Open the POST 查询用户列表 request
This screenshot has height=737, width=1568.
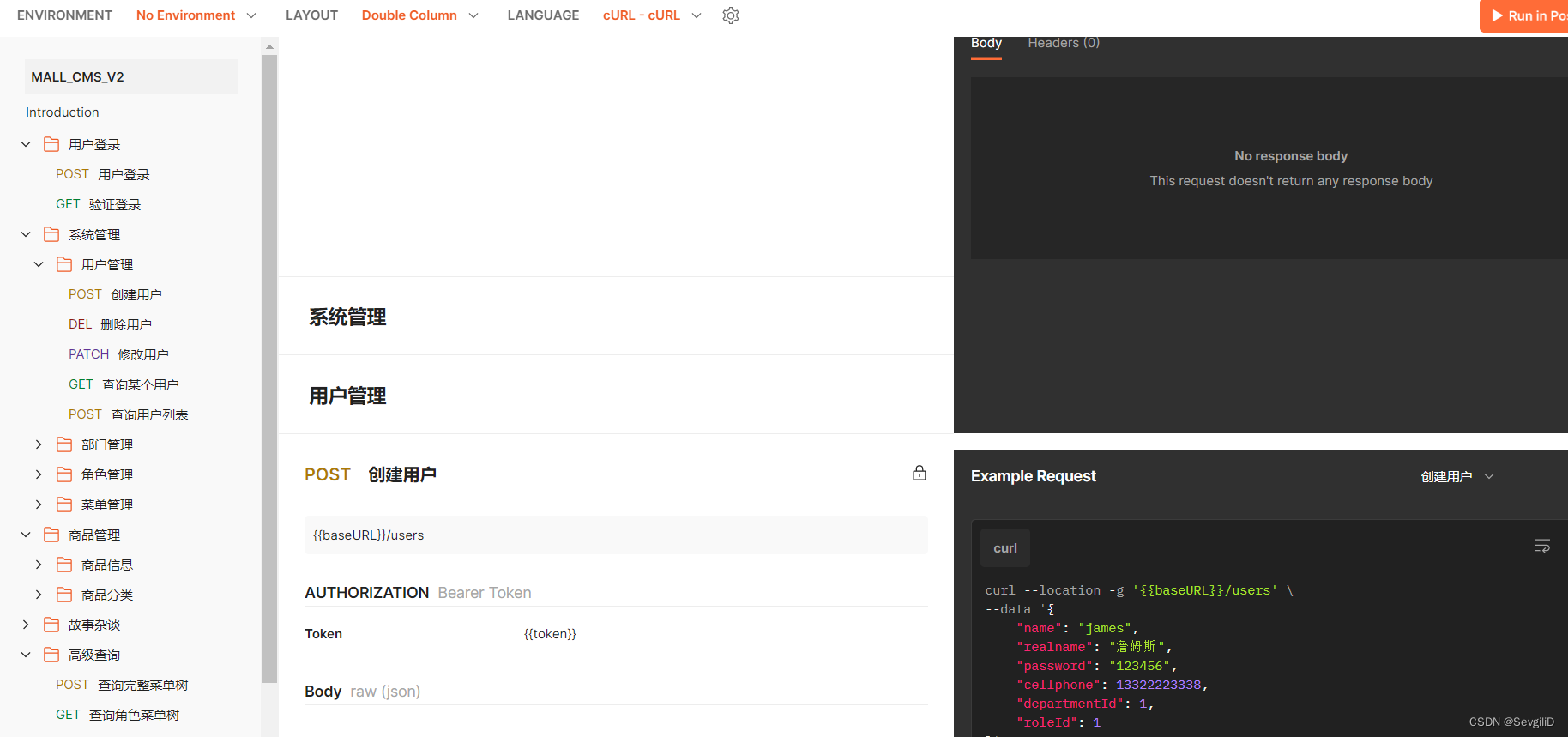click(129, 414)
